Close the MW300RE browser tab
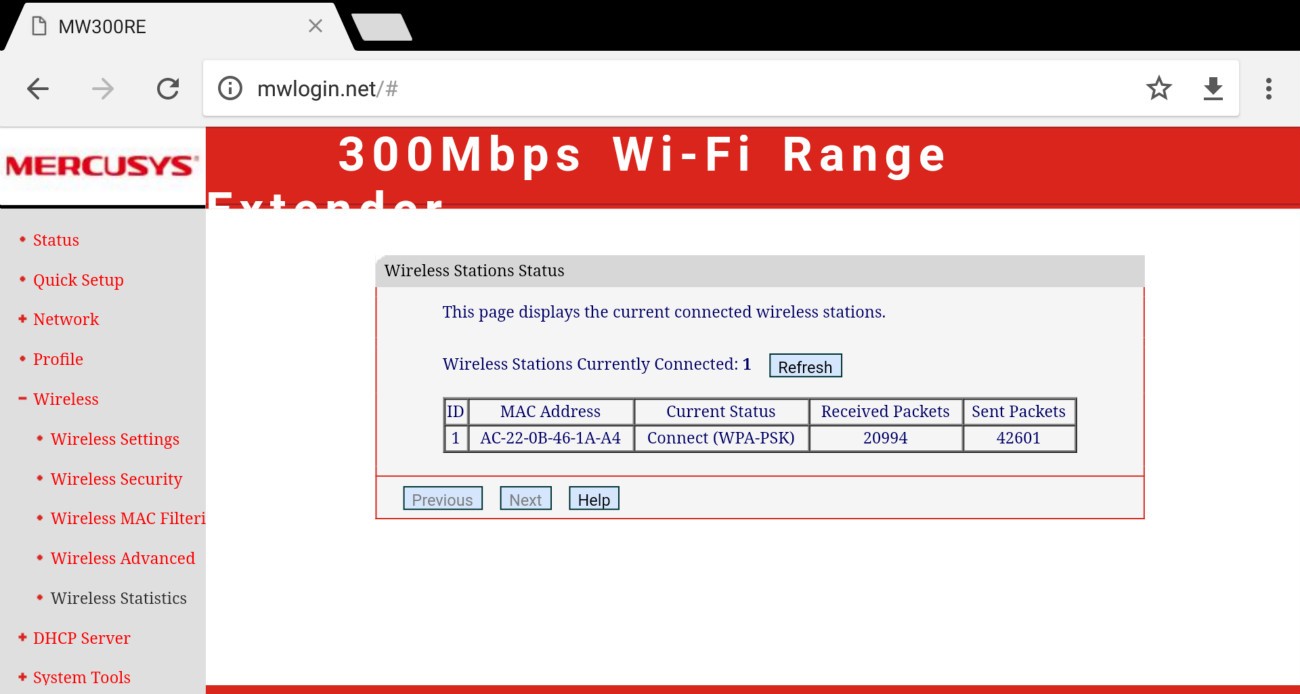Image resolution: width=1300 pixels, height=694 pixels. [315, 26]
